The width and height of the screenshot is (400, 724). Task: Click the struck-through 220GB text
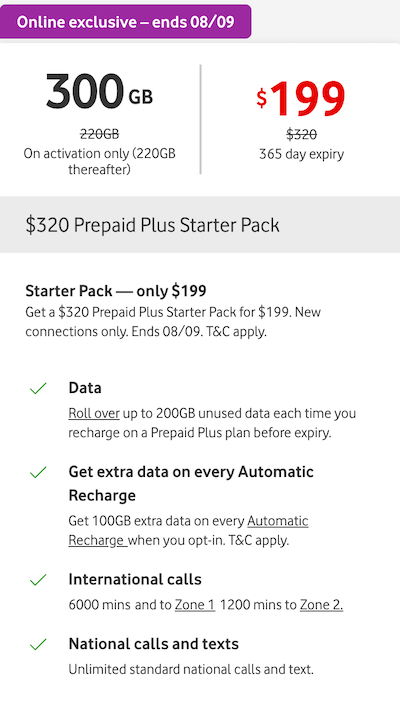coord(99,134)
